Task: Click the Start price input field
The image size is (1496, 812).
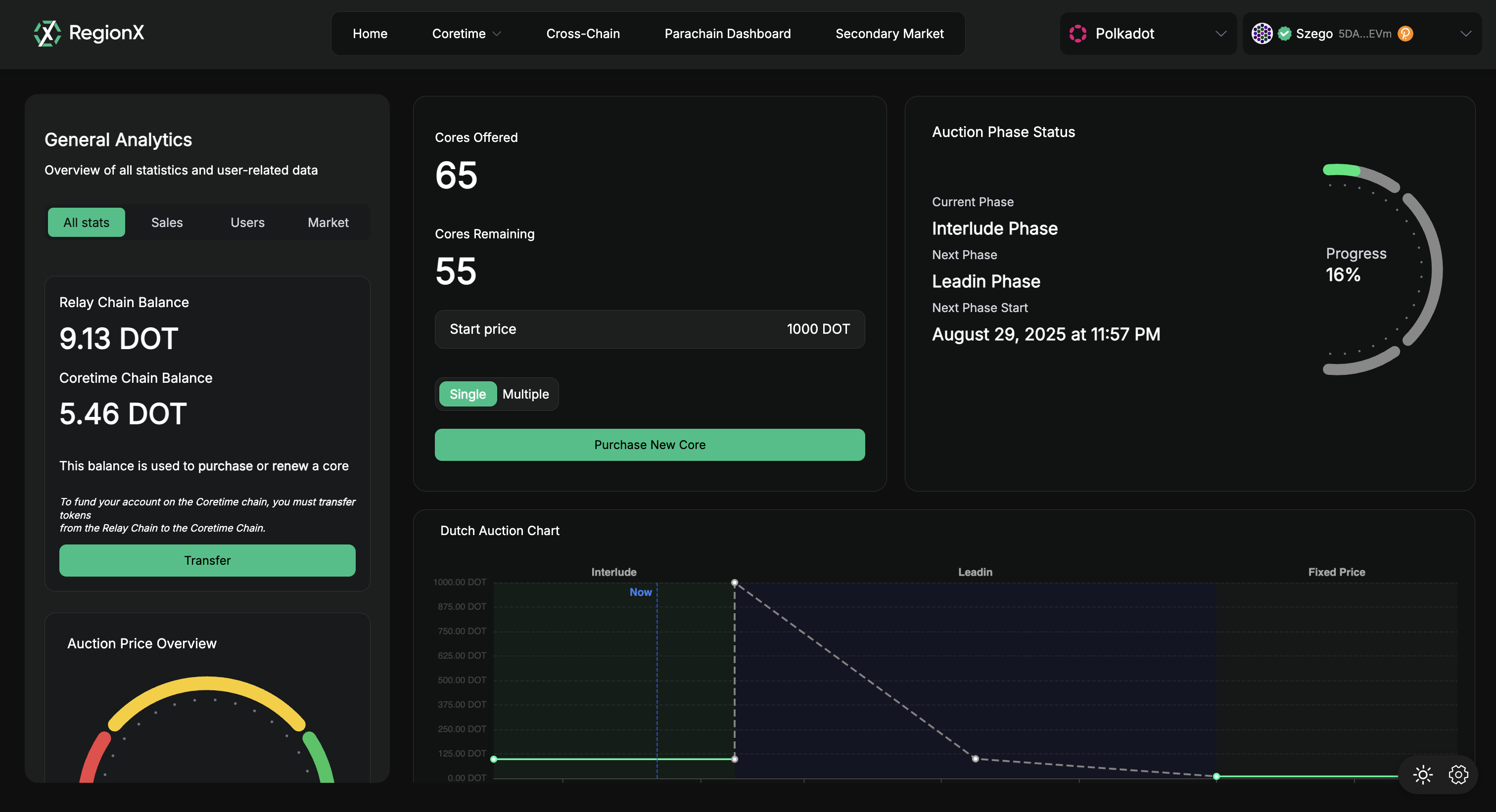Action: tap(649, 329)
